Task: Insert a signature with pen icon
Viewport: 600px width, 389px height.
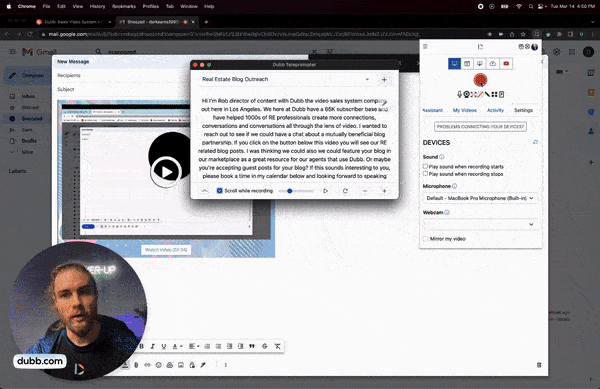Action: (203, 365)
